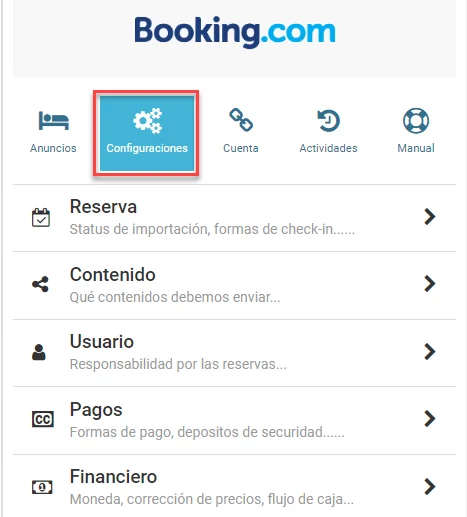Open the Reserva settings title
Screen dimensions: 467x517
(x=103, y=207)
